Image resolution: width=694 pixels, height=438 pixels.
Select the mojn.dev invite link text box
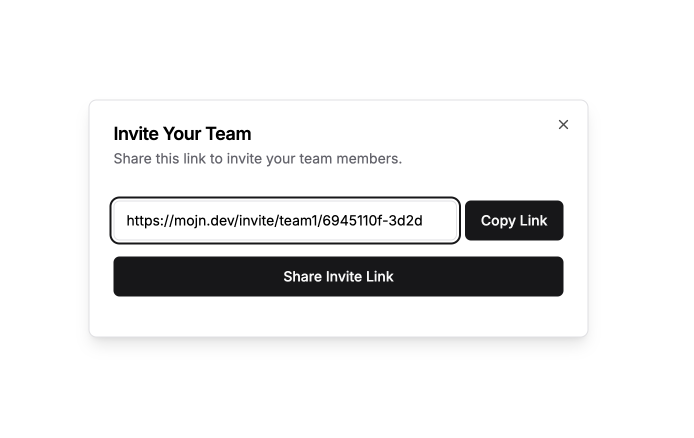pos(285,220)
